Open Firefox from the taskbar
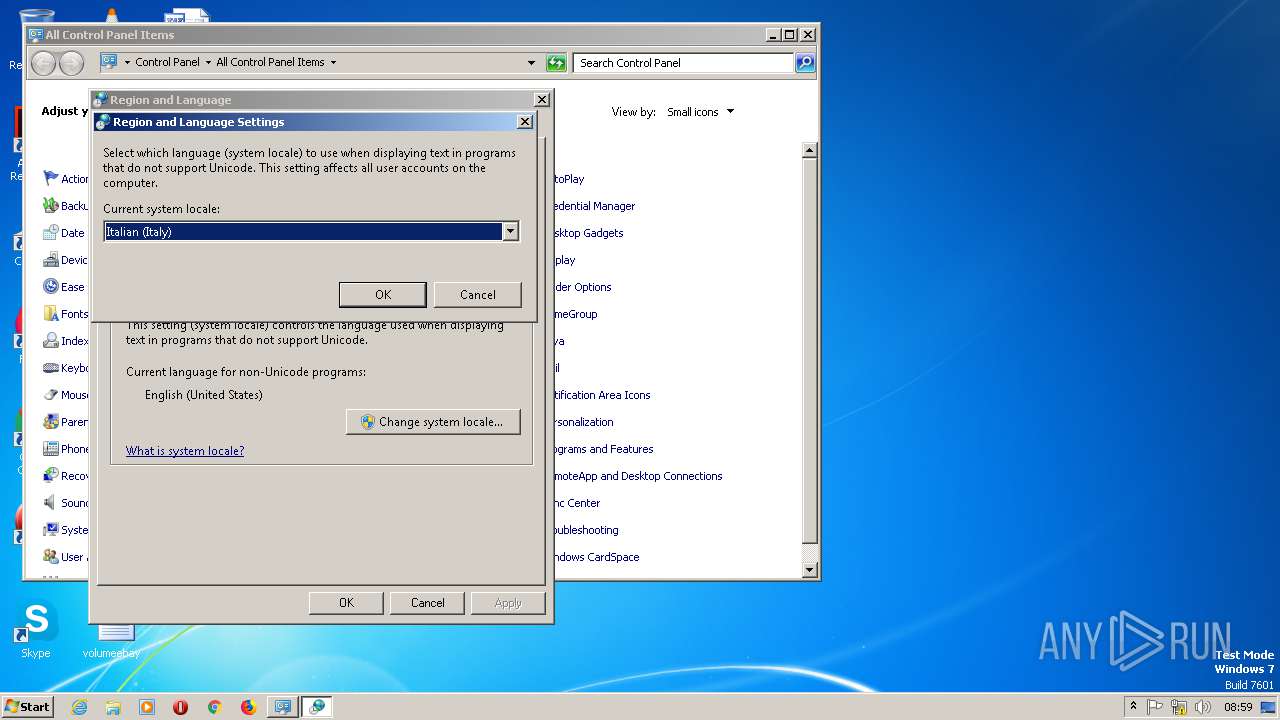The height and width of the screenshot is (720, 1280). [x=248, y=707]
